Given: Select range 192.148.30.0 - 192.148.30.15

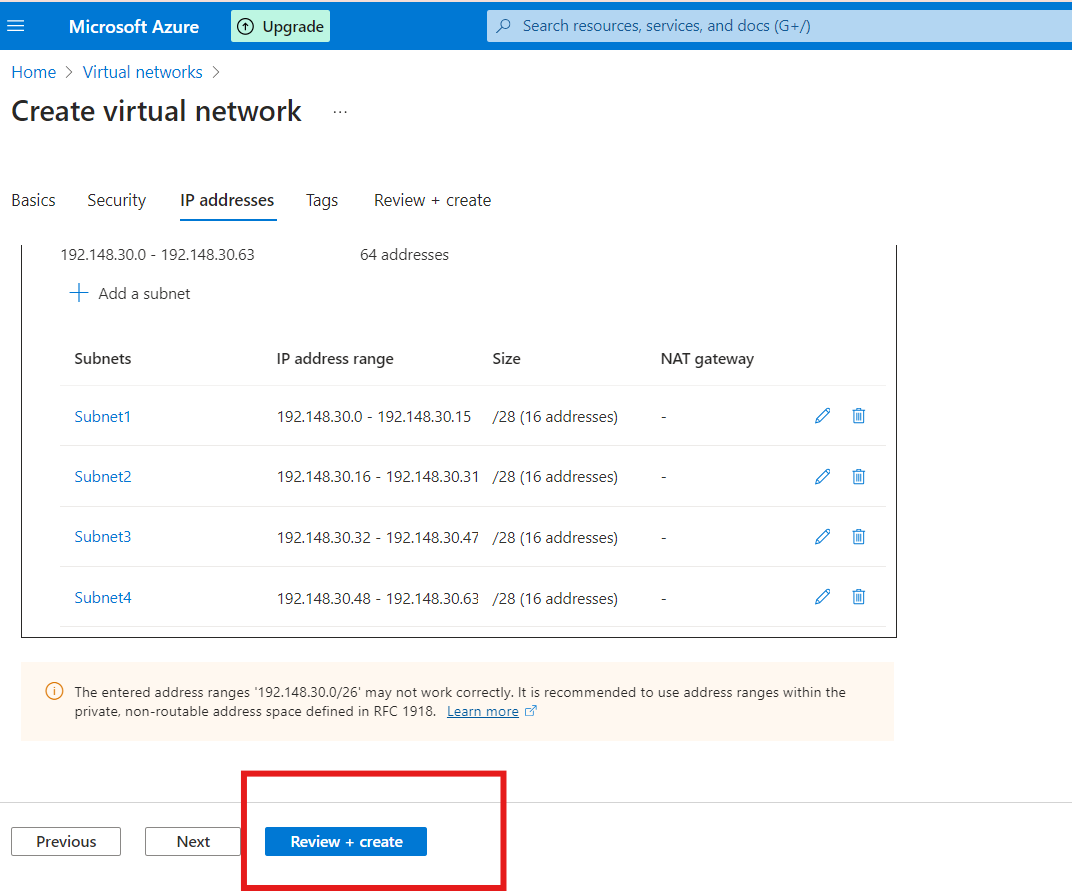Looking at the screenshot, I should click(x=374, y=417).
